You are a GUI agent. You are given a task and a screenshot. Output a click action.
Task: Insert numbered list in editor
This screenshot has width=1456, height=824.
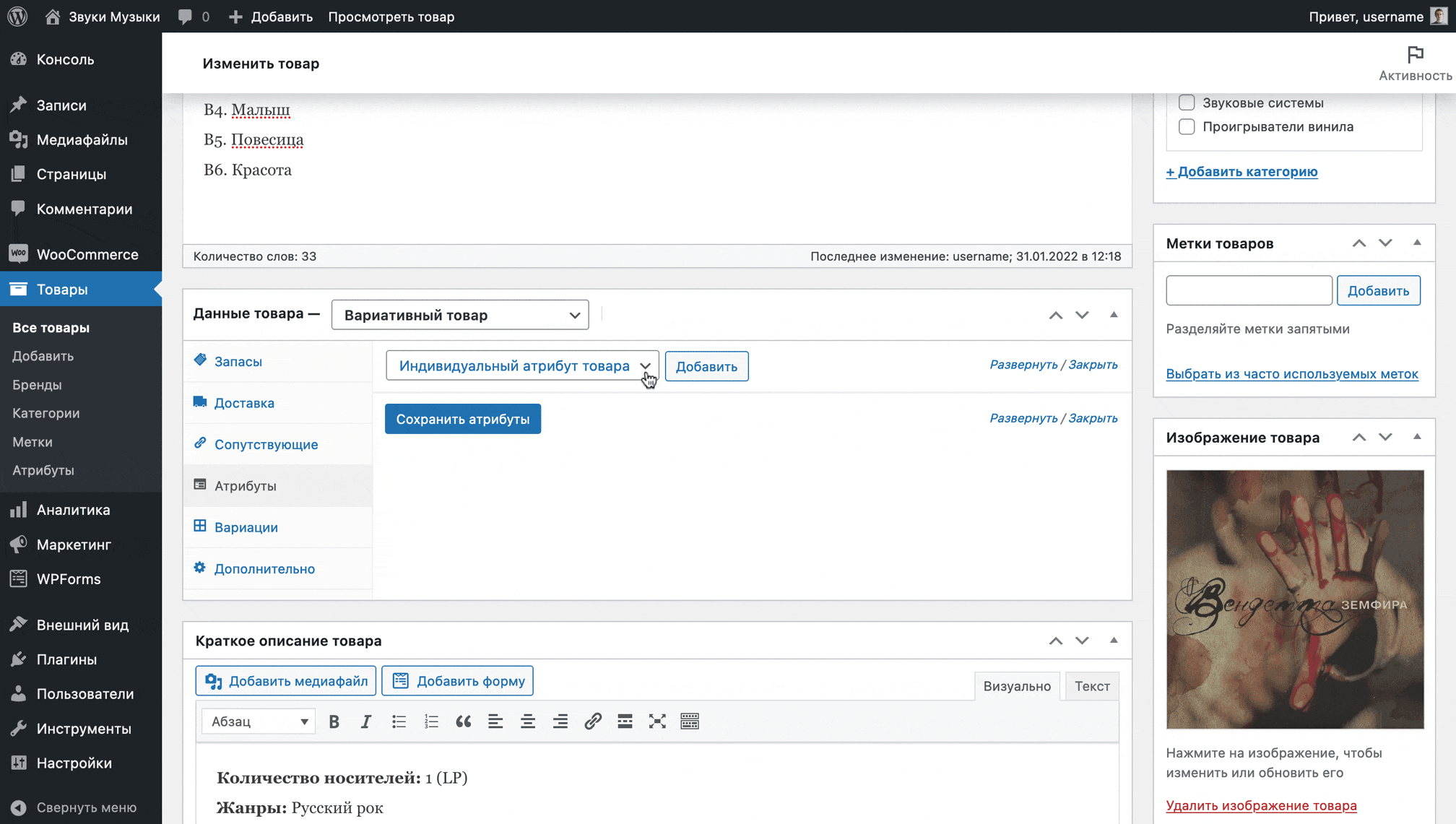(431, 721)
